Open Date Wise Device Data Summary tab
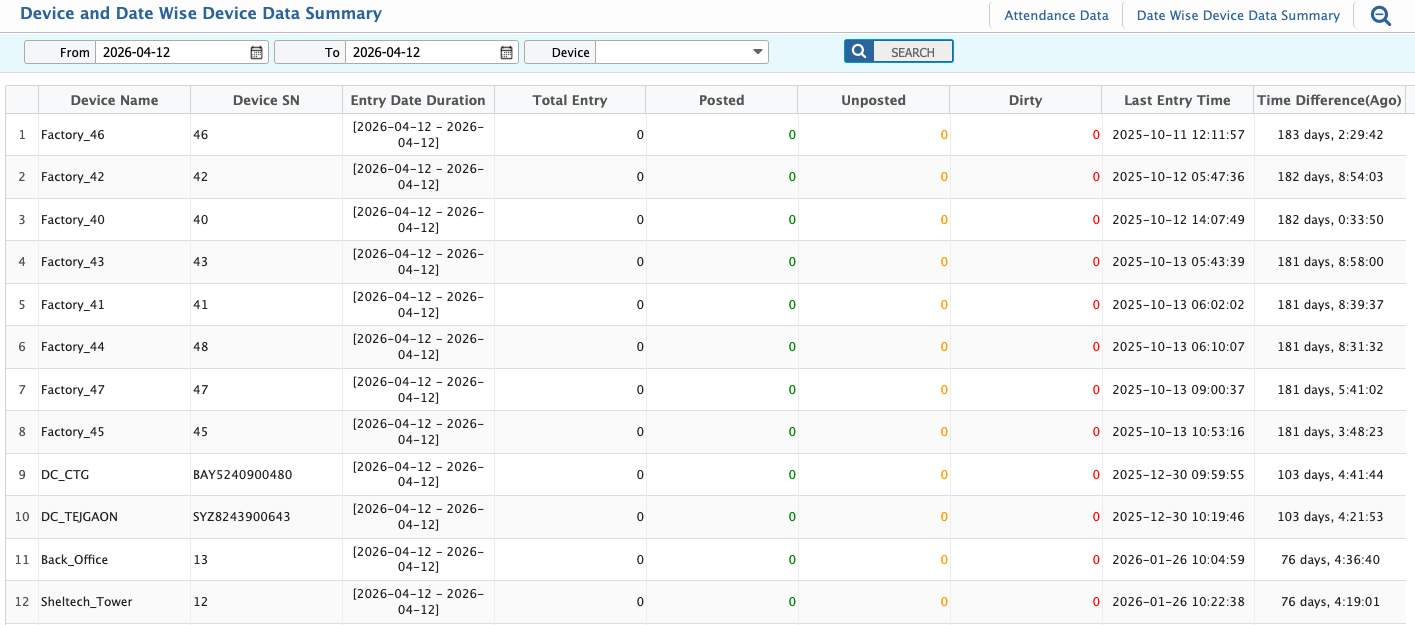1415x625 pixels. coord(1238,16)
